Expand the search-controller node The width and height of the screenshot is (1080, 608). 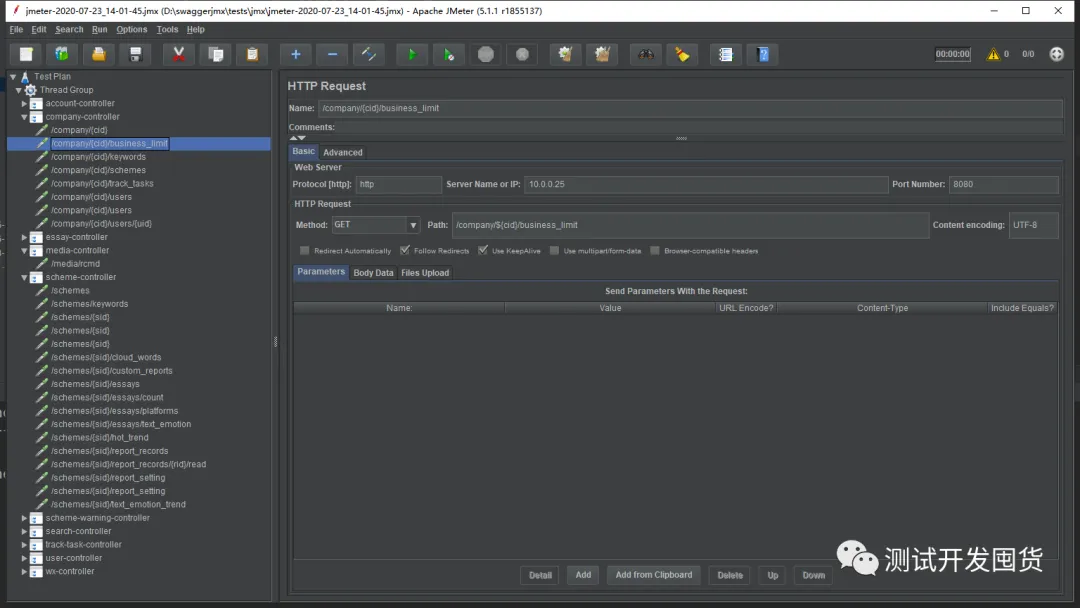click(x=24, y=532)
